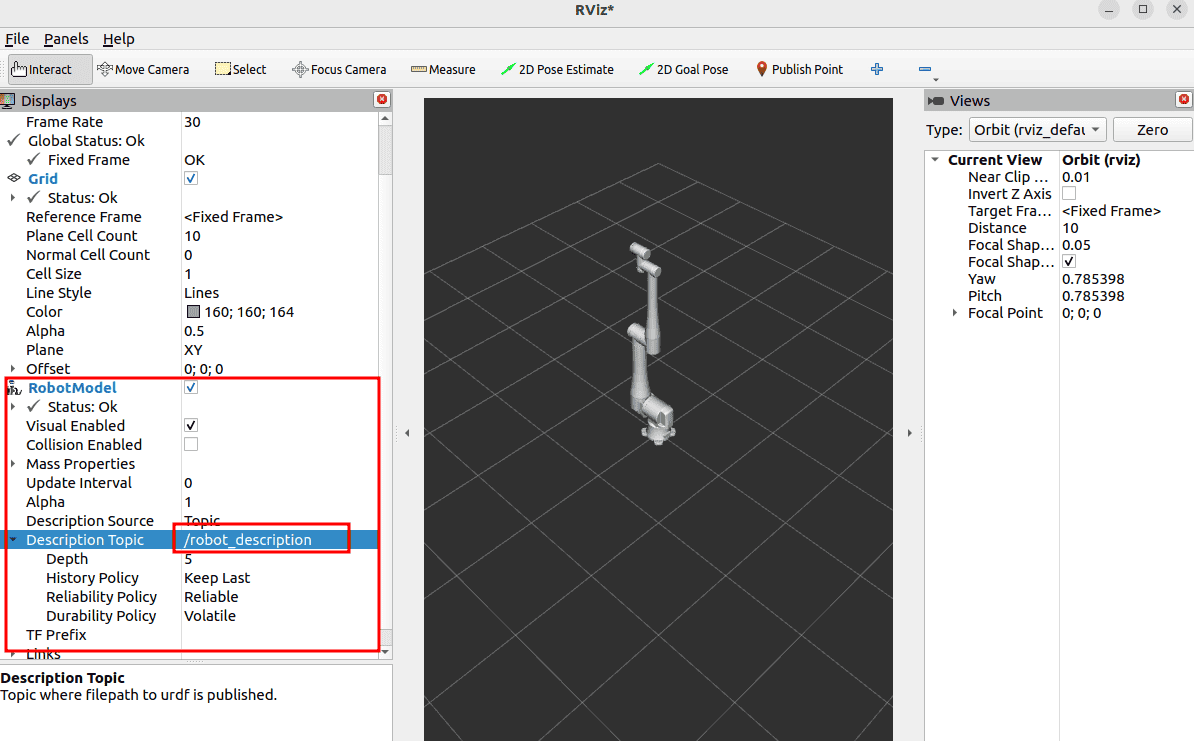Image resolution: width=1194 pixels, height=741 pixels.
Task: Open the File menu
Action: (x=17, y=39)
